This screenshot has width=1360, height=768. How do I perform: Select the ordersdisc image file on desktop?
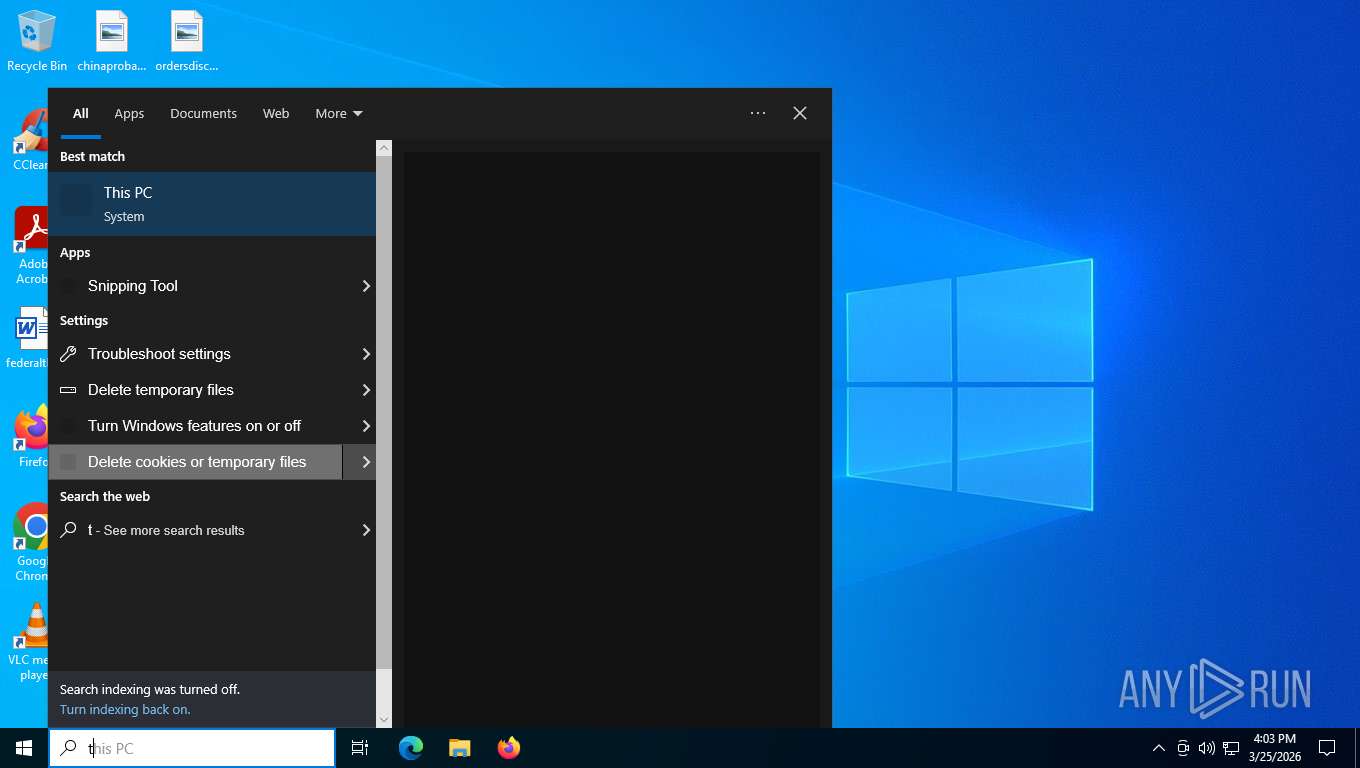click(187, 41)
